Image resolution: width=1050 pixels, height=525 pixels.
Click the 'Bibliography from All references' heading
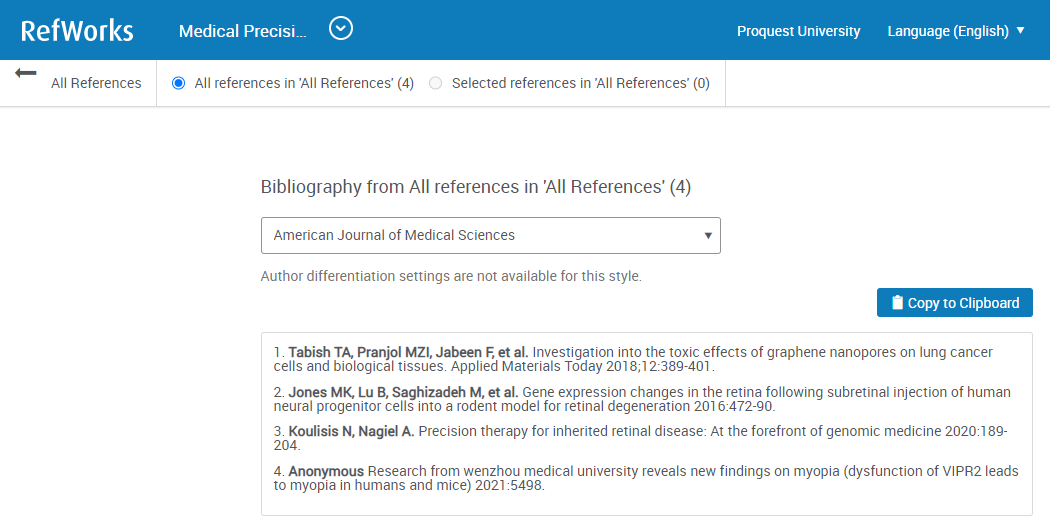(475, 187)
